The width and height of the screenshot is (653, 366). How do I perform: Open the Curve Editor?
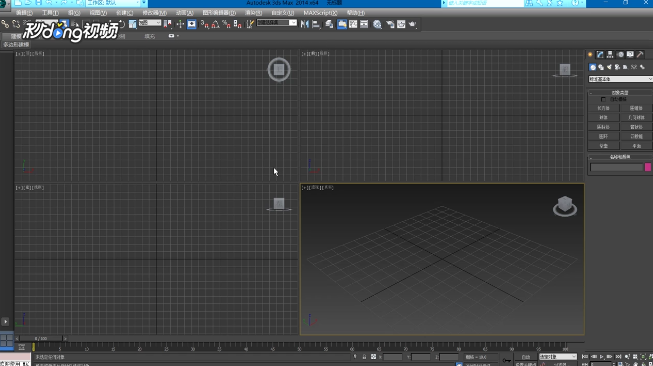353,24
